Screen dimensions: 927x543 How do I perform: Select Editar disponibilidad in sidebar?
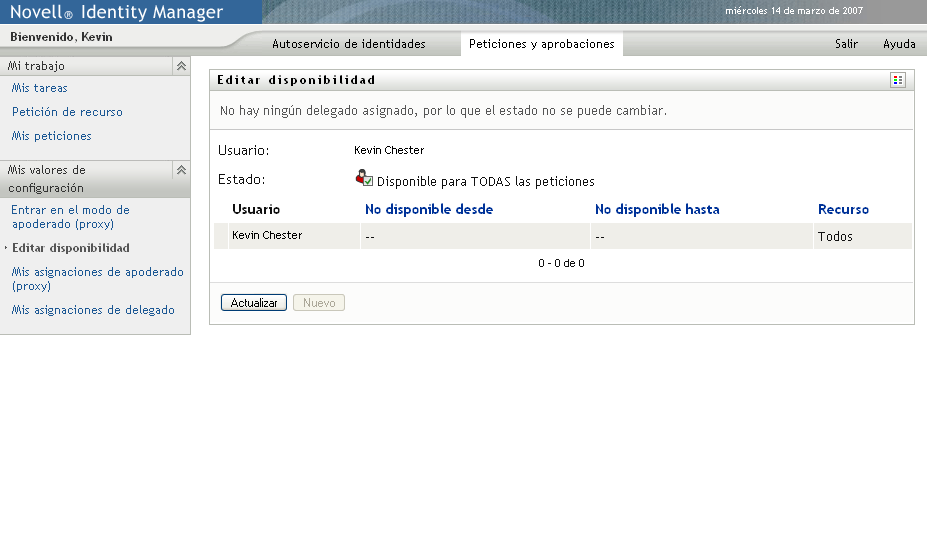pos(71,248)
